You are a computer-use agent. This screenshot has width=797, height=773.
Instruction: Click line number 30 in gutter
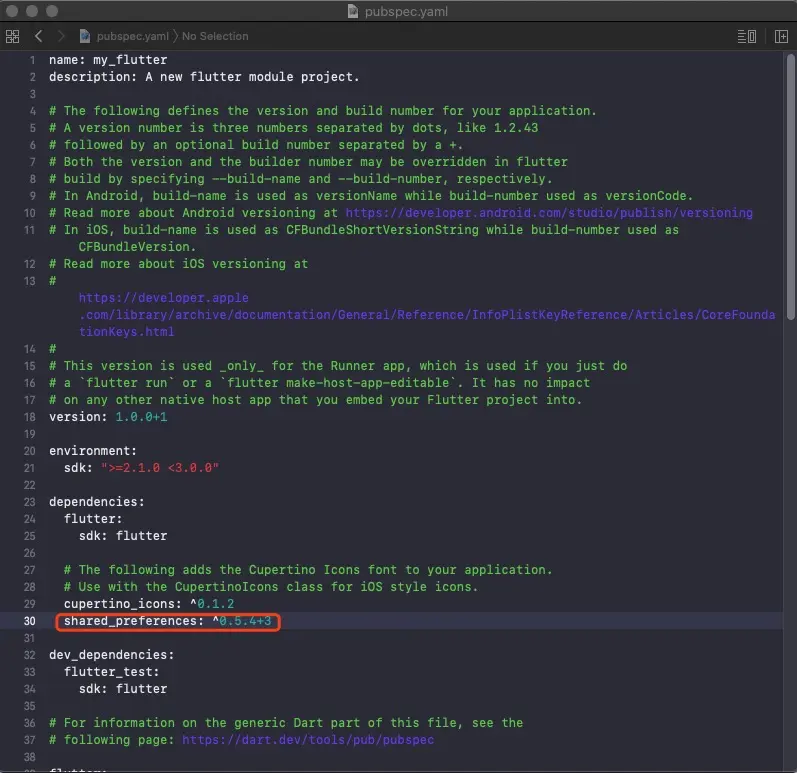click(29, 621)
